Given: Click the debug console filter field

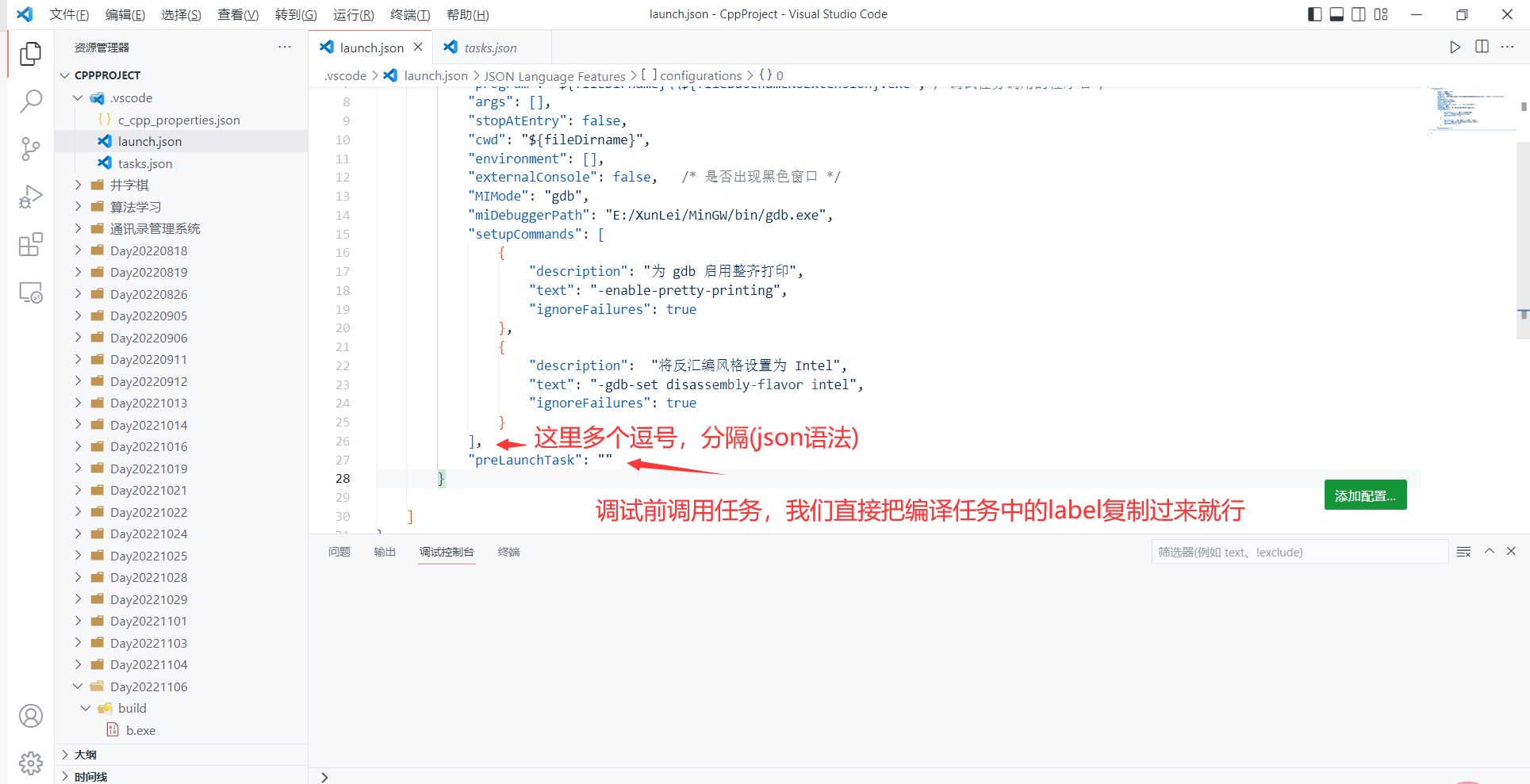Looking at the screenshot, I should [x=1300, y=552].
